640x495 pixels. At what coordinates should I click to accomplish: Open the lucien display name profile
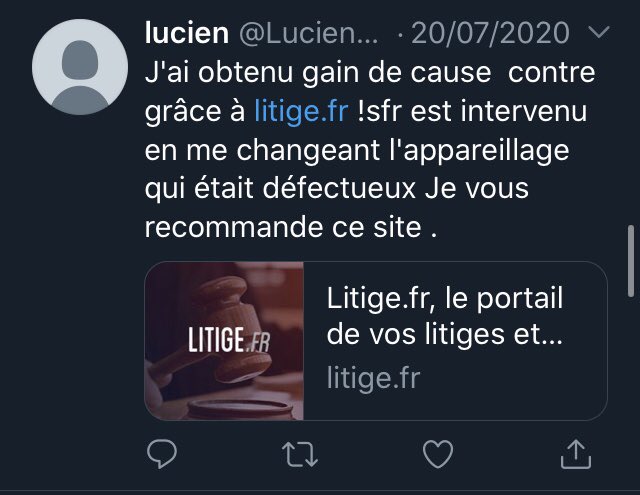(x=187, y=33)
